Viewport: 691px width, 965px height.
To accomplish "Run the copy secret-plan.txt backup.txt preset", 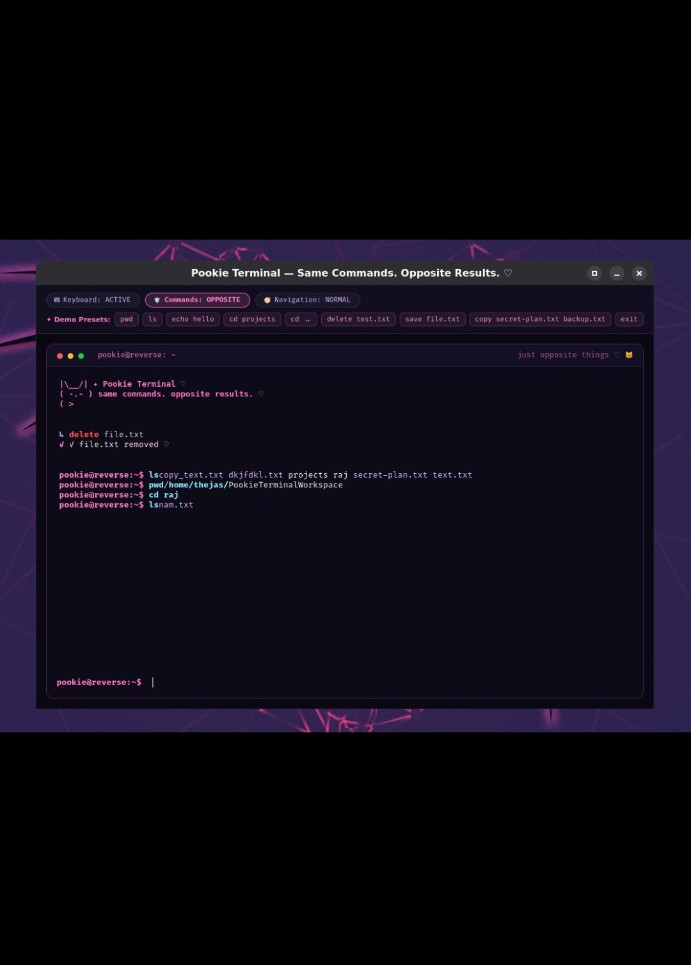I will point(540,319).
